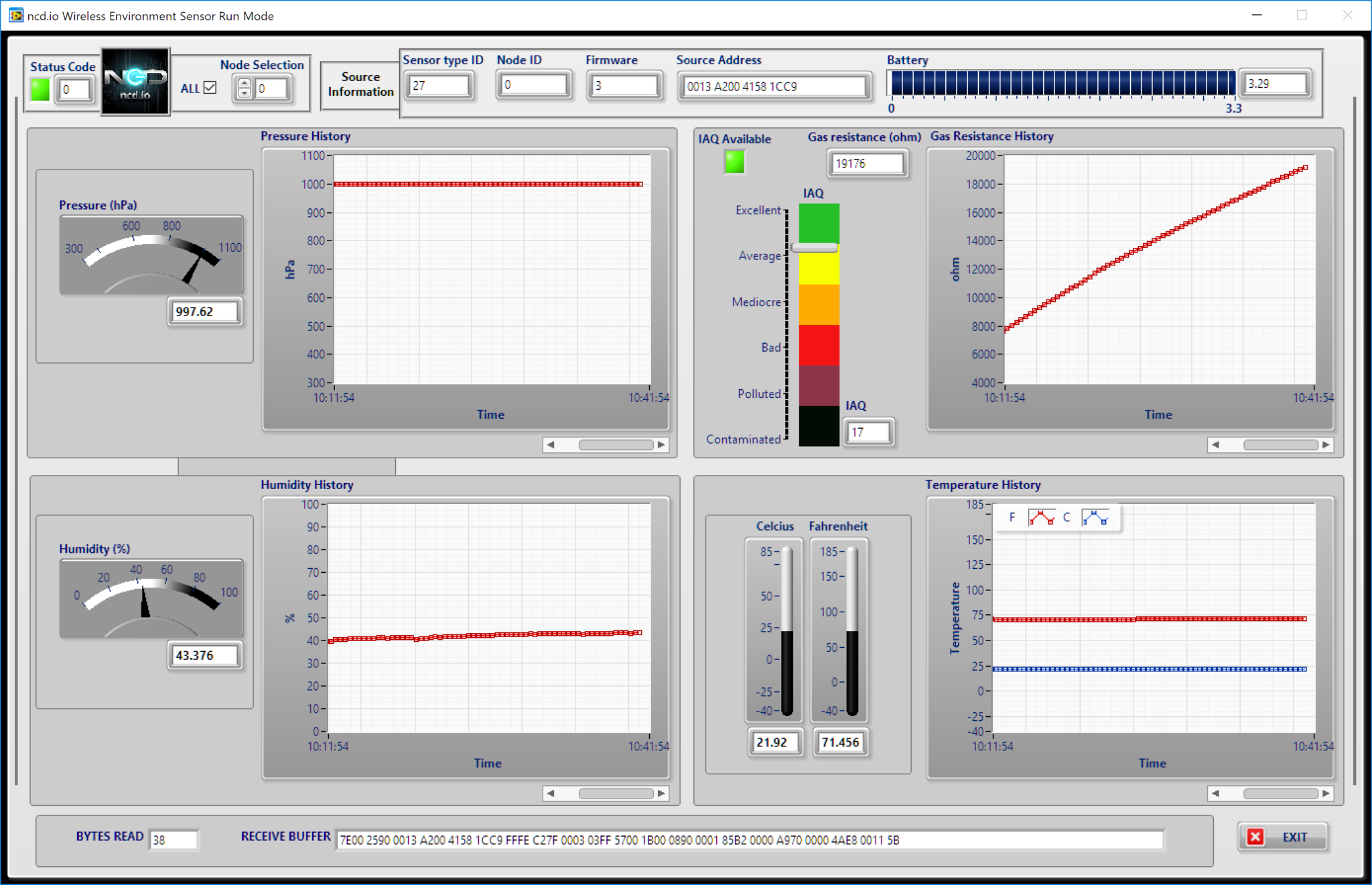This screenshot has height=885, width=1372.
Task: Toggle the IAQ Available green LED
Action: 733,162
